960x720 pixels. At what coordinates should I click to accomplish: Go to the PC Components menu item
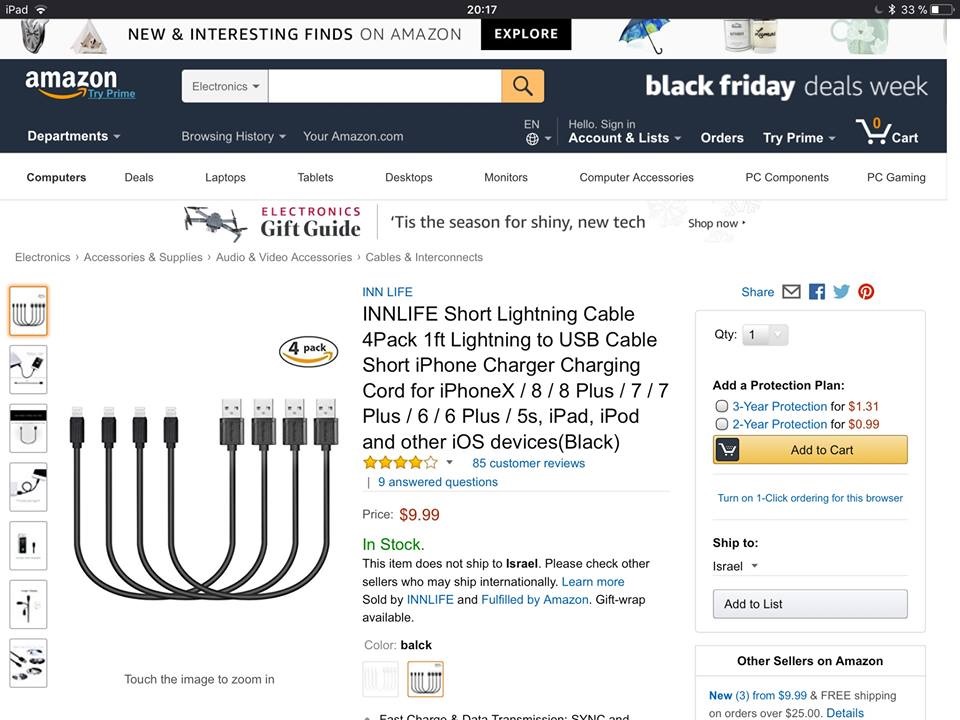787,177
